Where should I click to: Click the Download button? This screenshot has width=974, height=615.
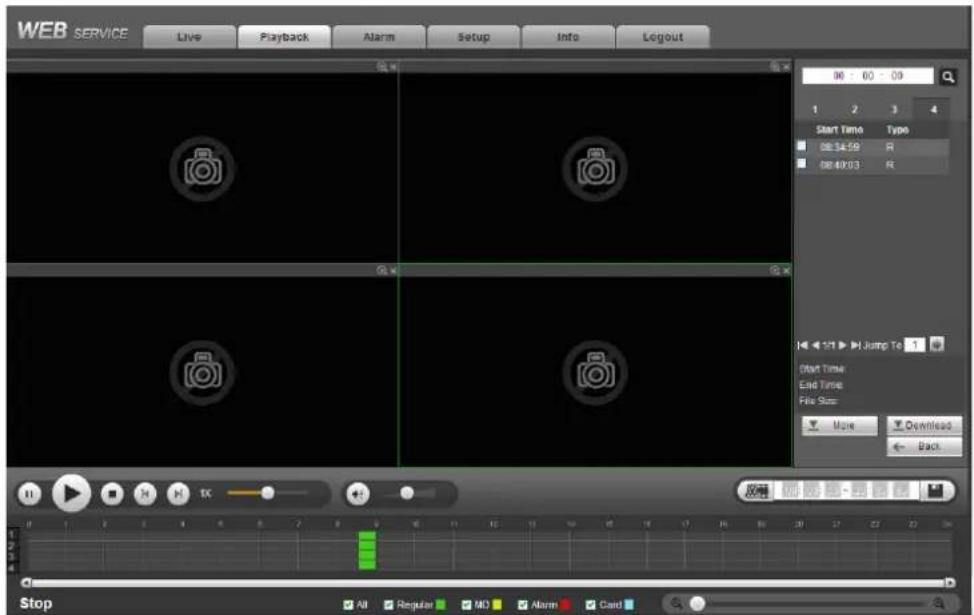tap(924, 425)
